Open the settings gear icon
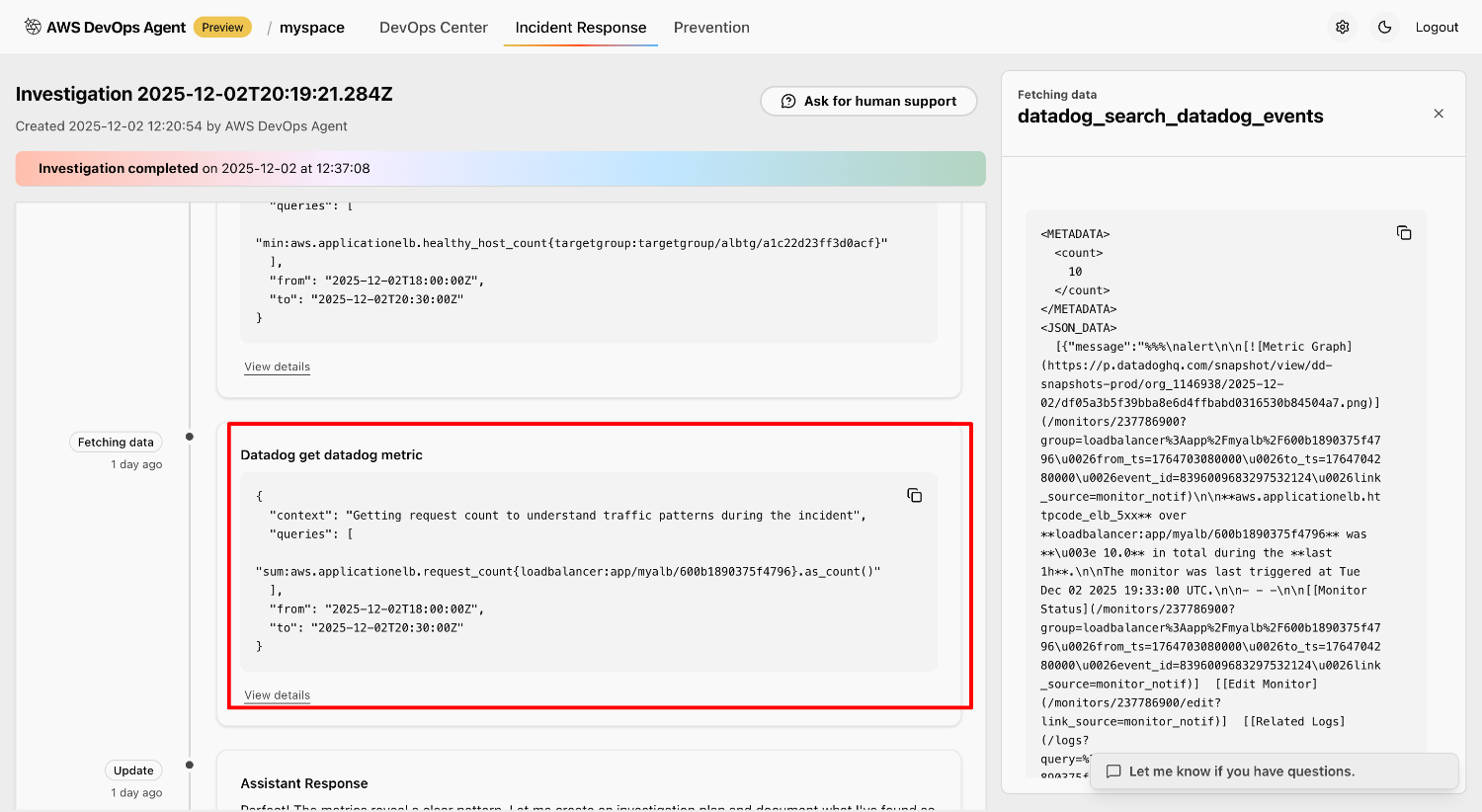The image size is (1482, 812). [1343, 28]
